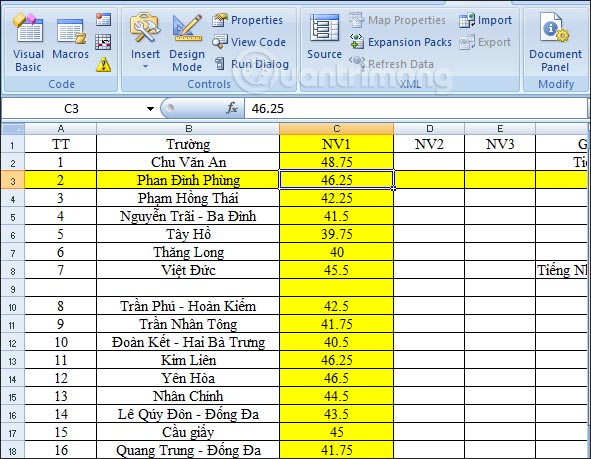Select yellow cell containing 48.75
Image resolution: width=591 pixels, height=459 pixels.
[337, 162]
